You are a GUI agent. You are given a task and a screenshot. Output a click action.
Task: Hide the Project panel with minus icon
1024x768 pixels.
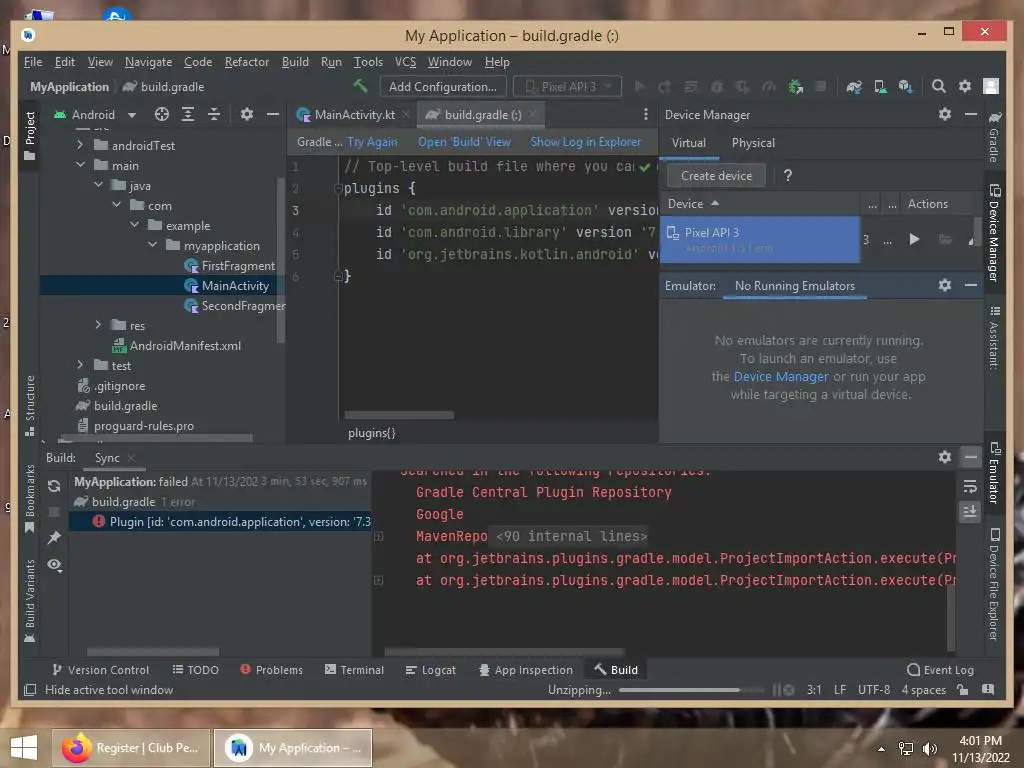pyautogui.click(x=273, y=114)
